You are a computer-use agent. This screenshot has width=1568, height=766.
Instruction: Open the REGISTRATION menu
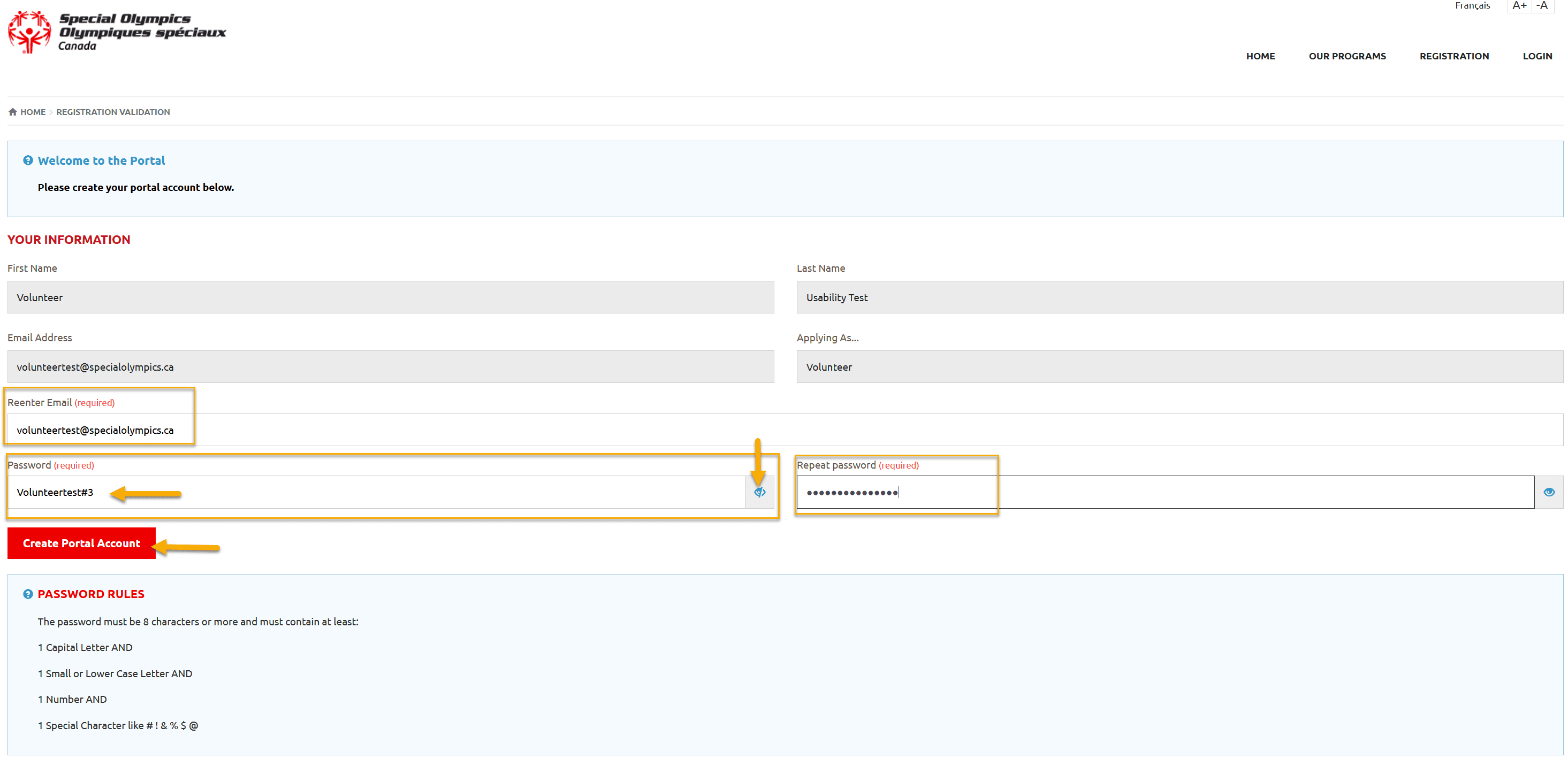coord(1454,56)
